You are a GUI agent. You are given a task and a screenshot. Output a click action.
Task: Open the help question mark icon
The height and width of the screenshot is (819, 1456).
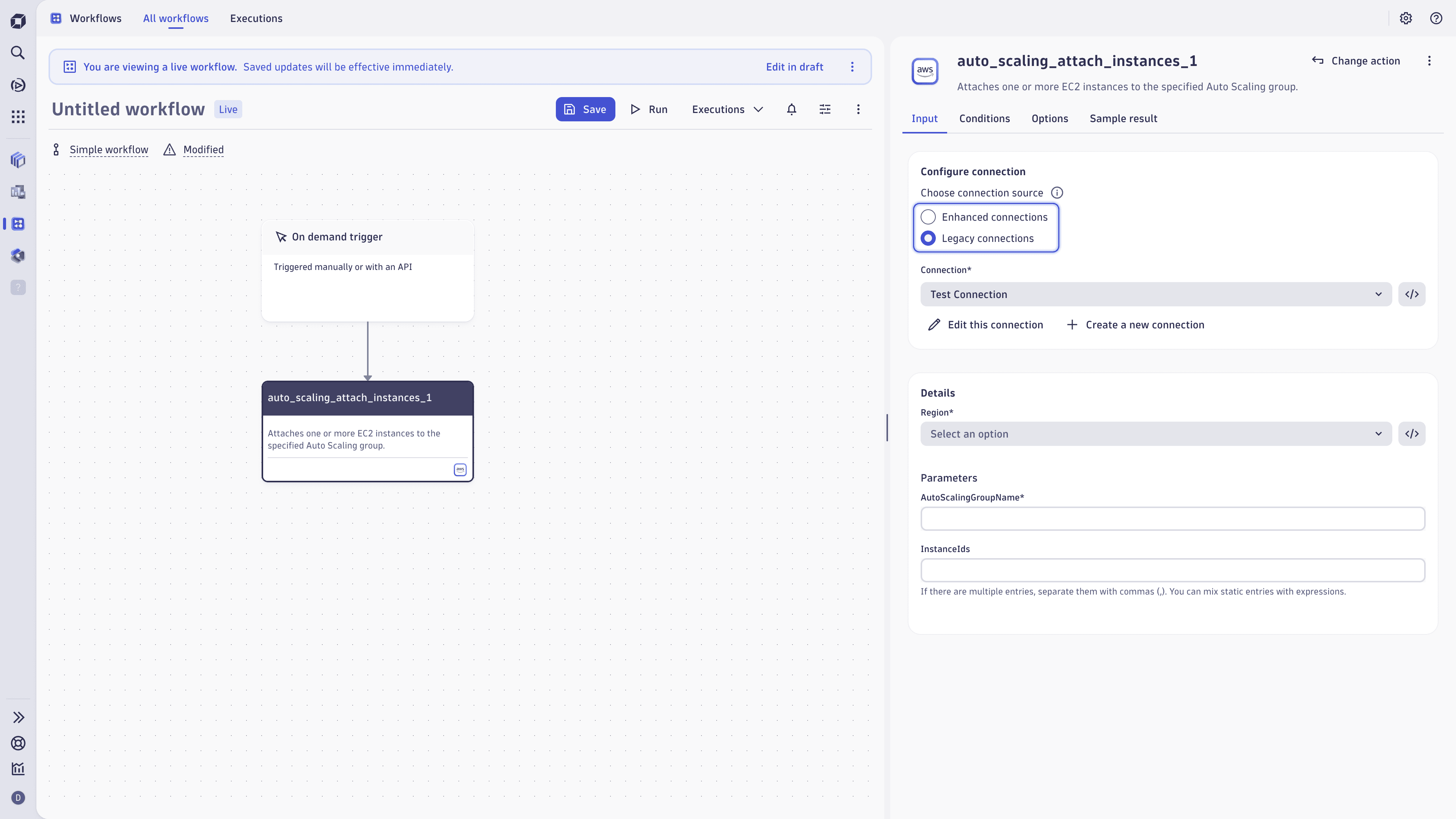point(1436,18)
